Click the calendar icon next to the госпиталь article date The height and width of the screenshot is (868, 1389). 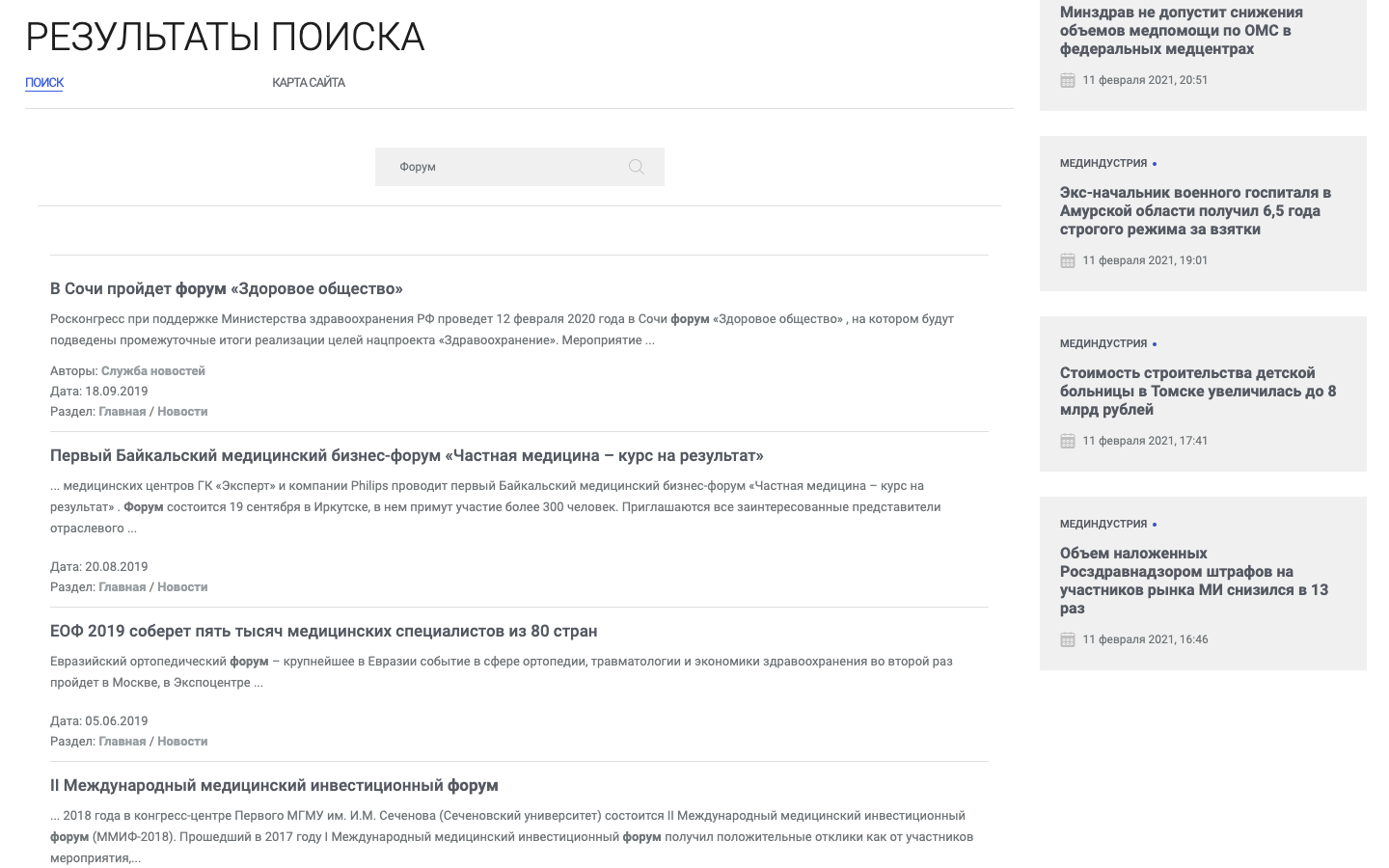click(1067, 259)
